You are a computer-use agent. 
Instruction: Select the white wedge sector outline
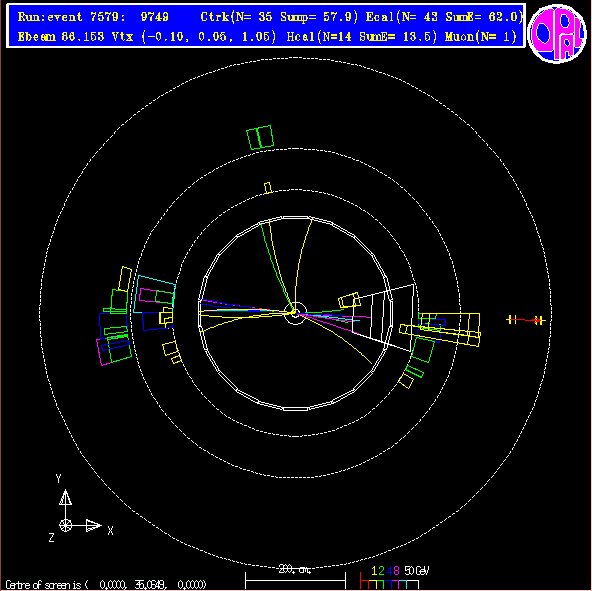(x=383, y=316)
